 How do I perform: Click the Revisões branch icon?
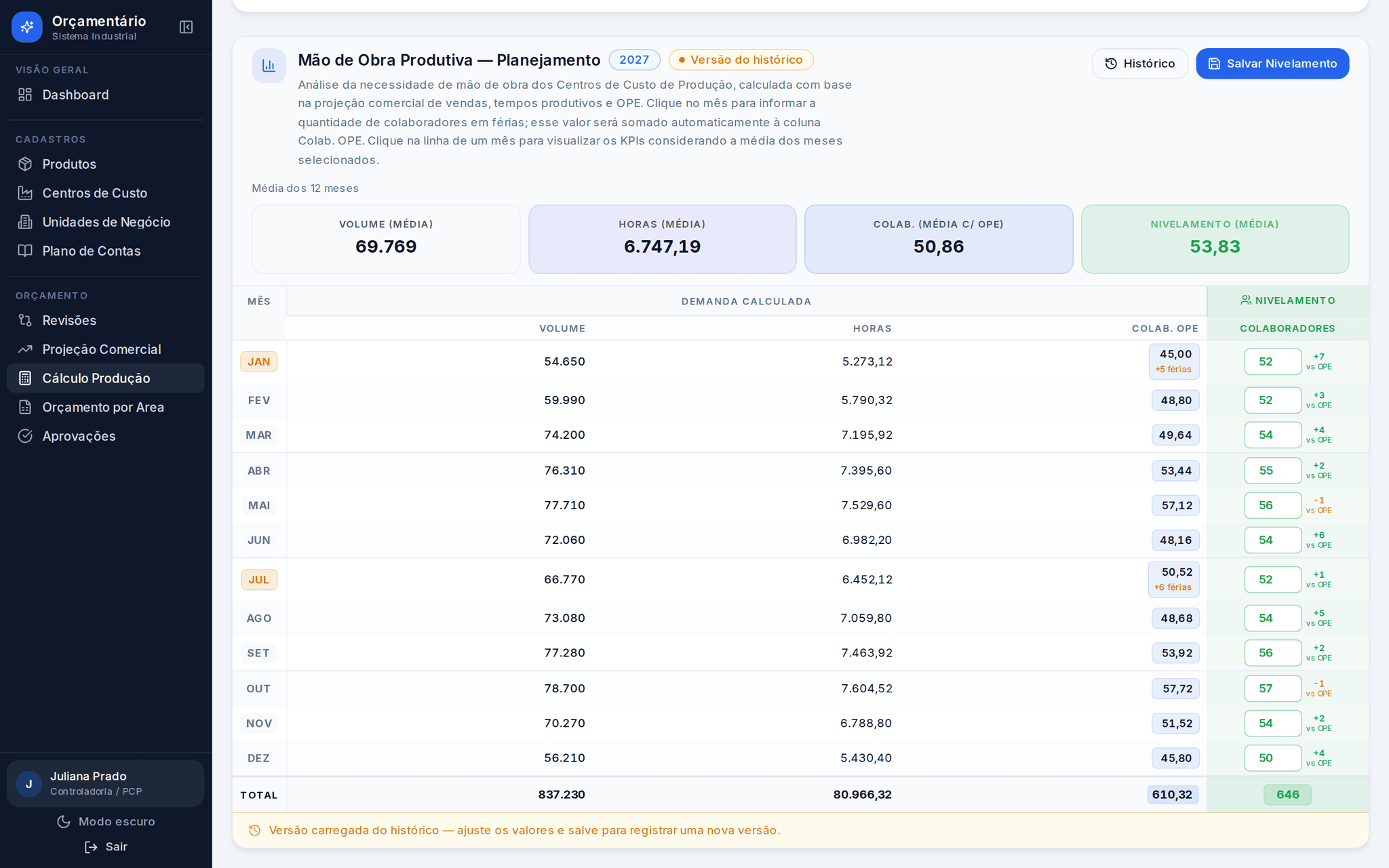click(25, 320)
